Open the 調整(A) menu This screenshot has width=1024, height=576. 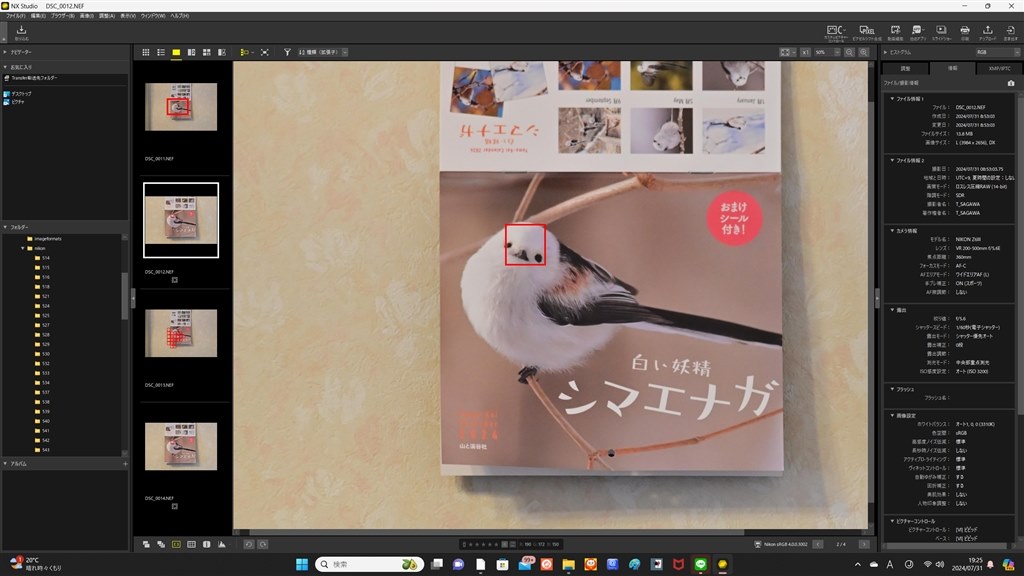click(x=106, y=16)
